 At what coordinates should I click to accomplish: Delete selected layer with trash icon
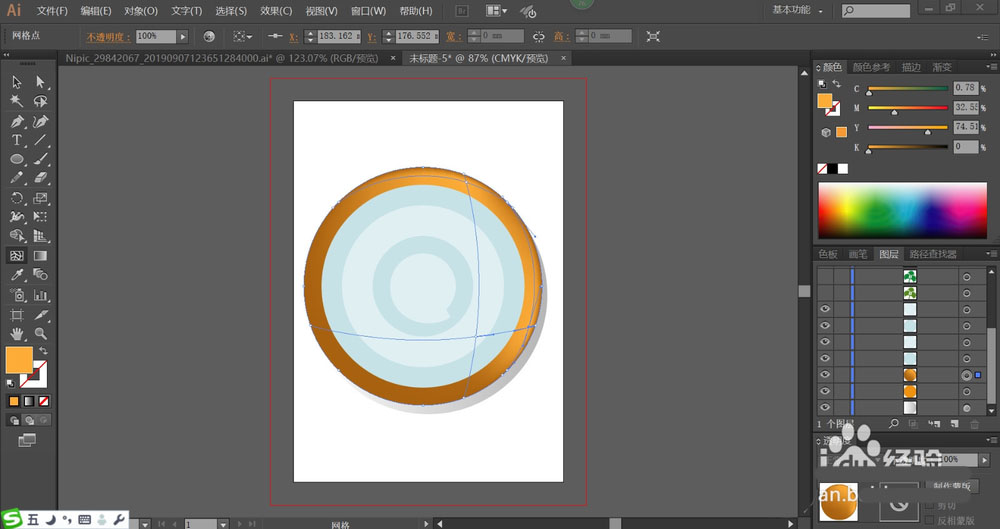click(x=974, y=424)
